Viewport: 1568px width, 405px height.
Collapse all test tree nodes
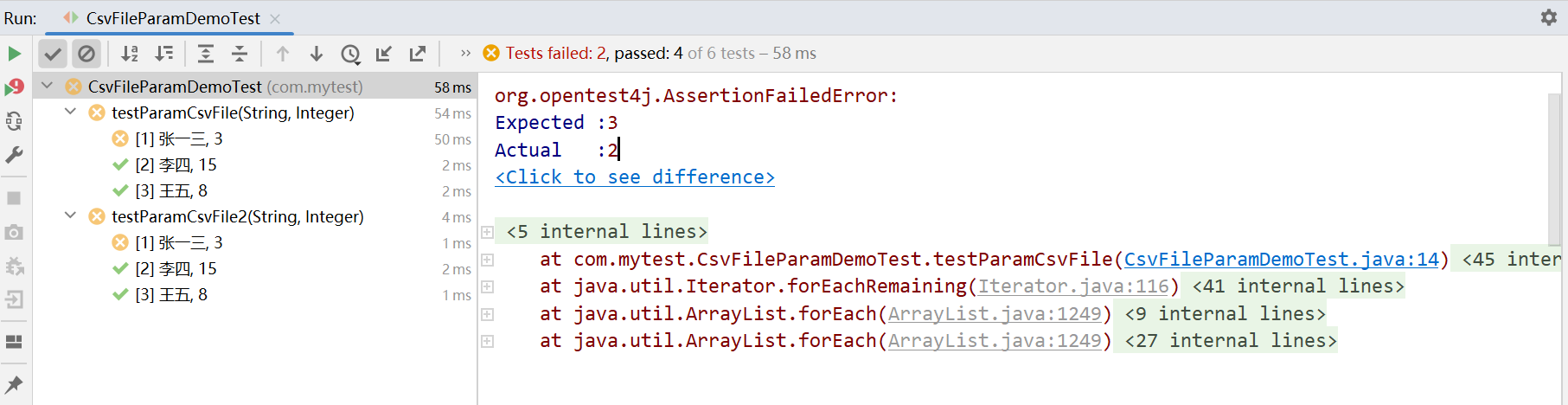click(x=240, y=54)
